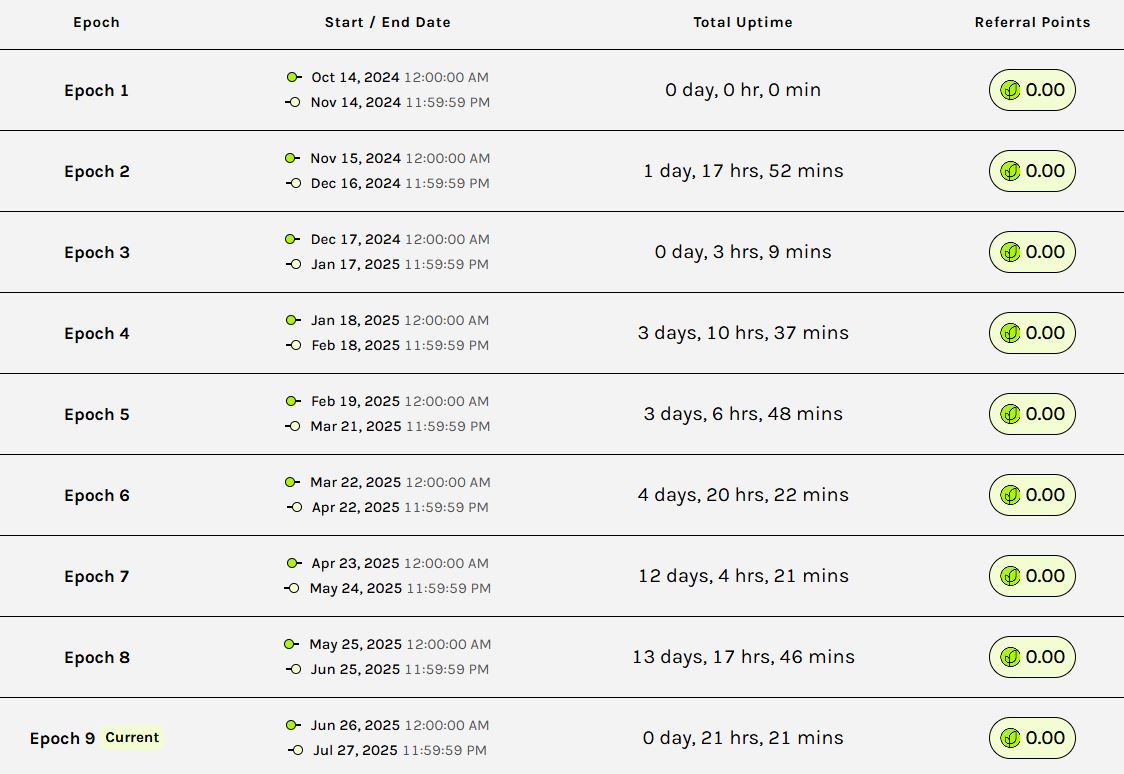Click the Epoch column header
Viewport: 1124px width, 774px height.
pos(96,22)
